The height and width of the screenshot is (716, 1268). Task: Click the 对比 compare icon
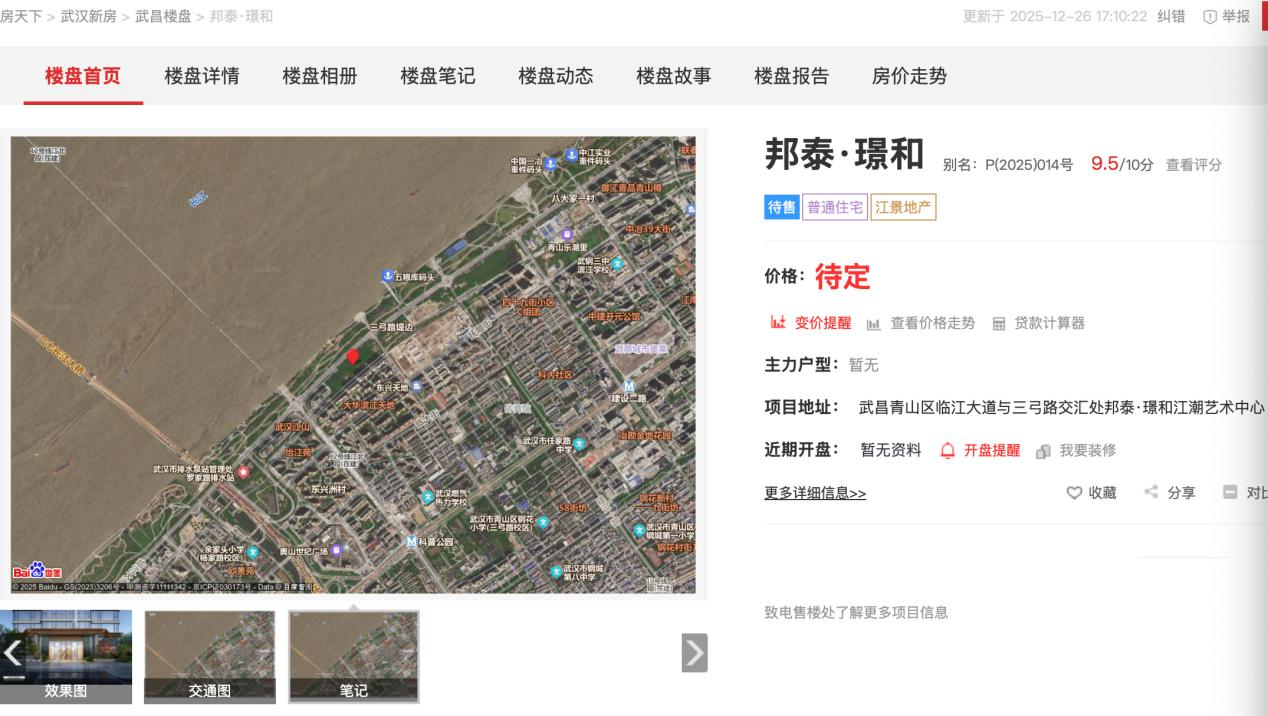[x=1230, y=492]
